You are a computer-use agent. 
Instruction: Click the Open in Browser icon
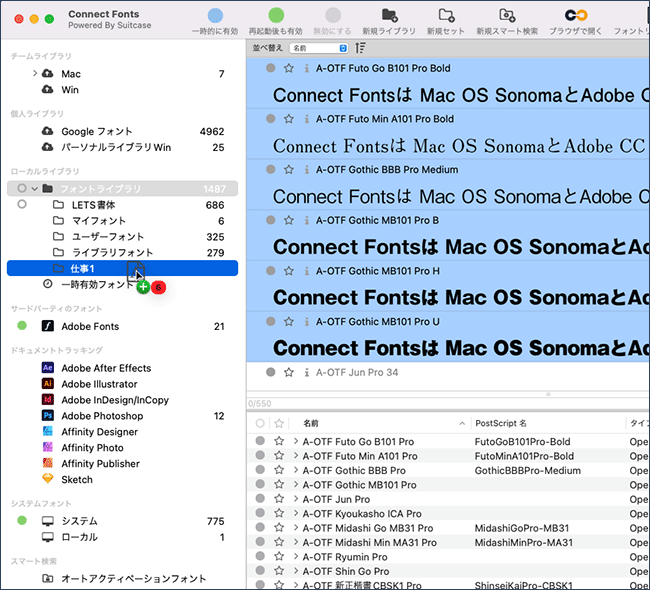tap(576, 16)
